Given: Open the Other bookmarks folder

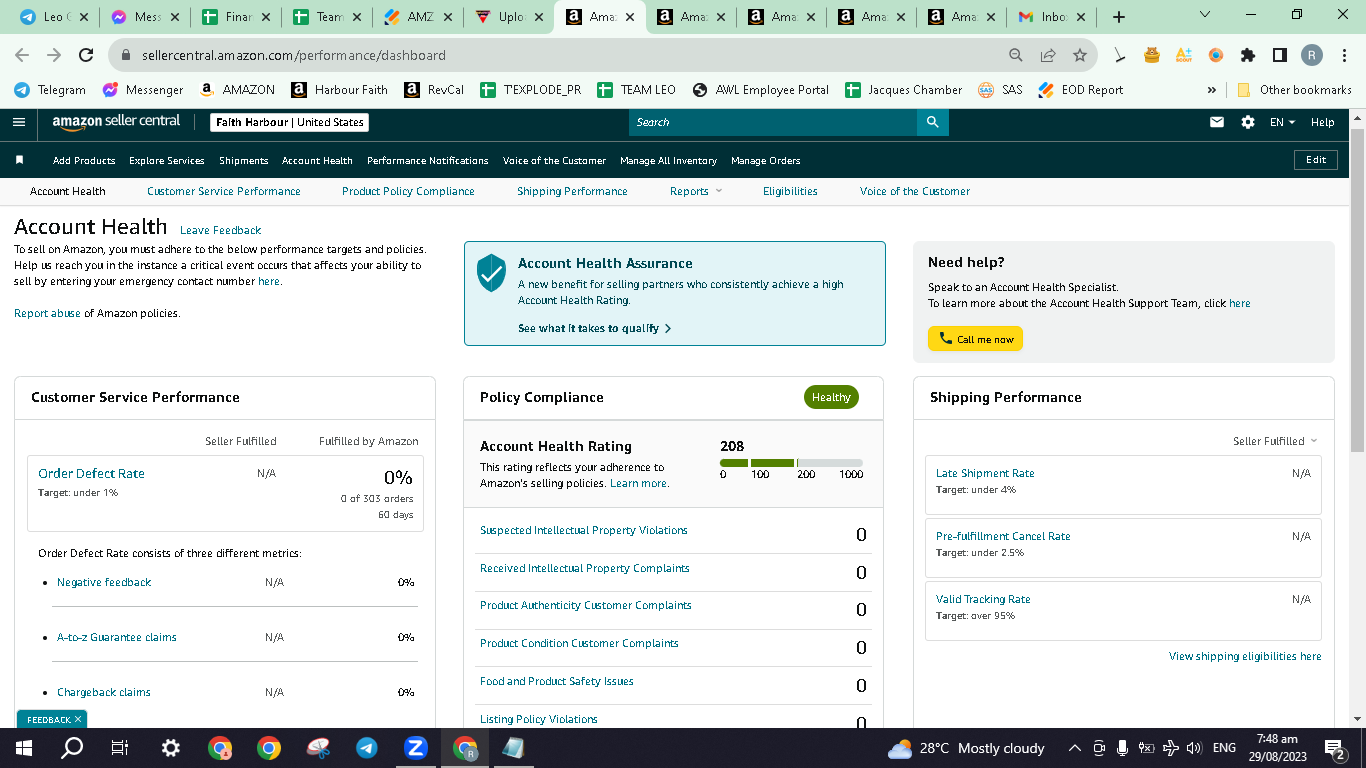Looking at the screenshot, I should tap(1294, 90).
